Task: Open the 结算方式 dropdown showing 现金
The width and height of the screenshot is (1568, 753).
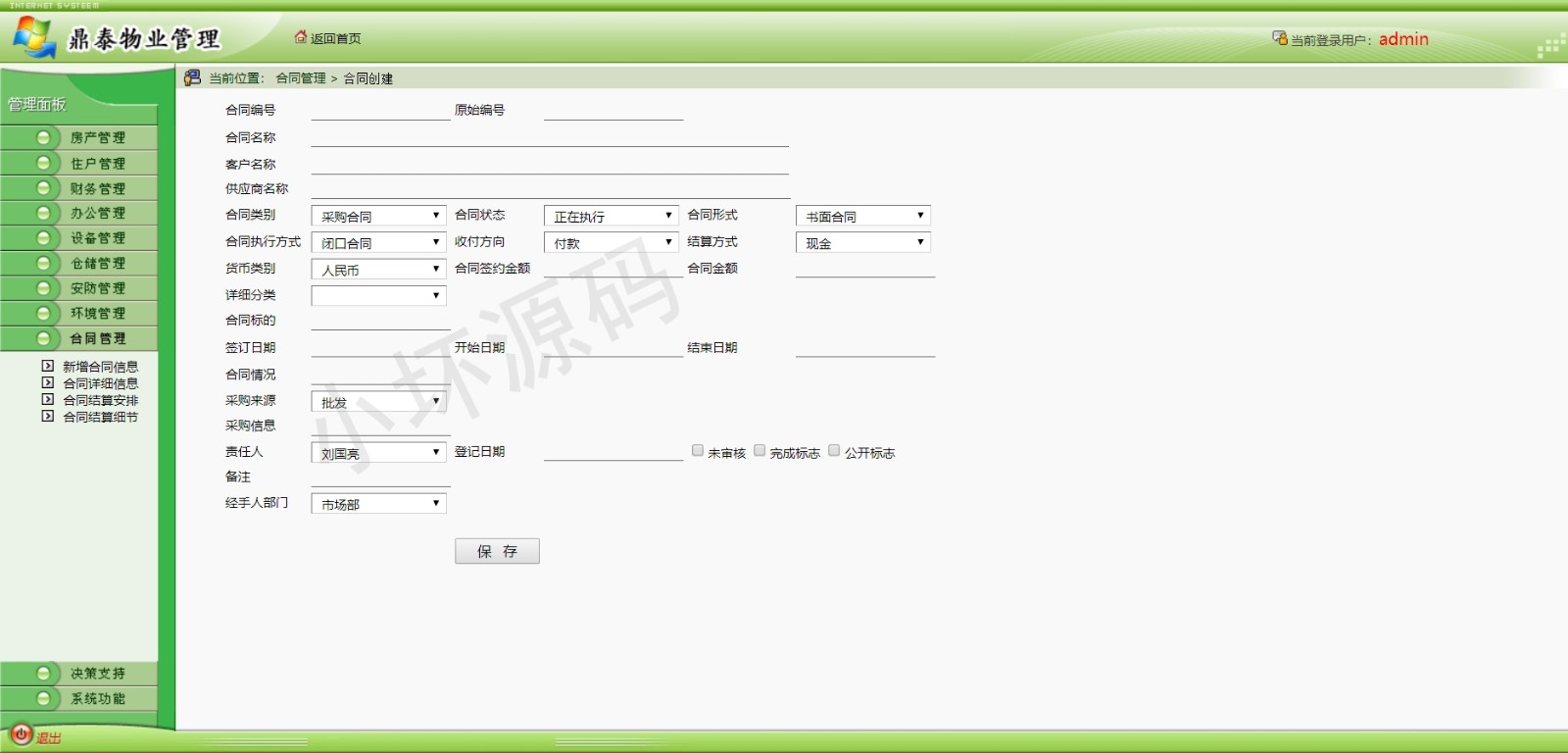Action: [863, 242]
